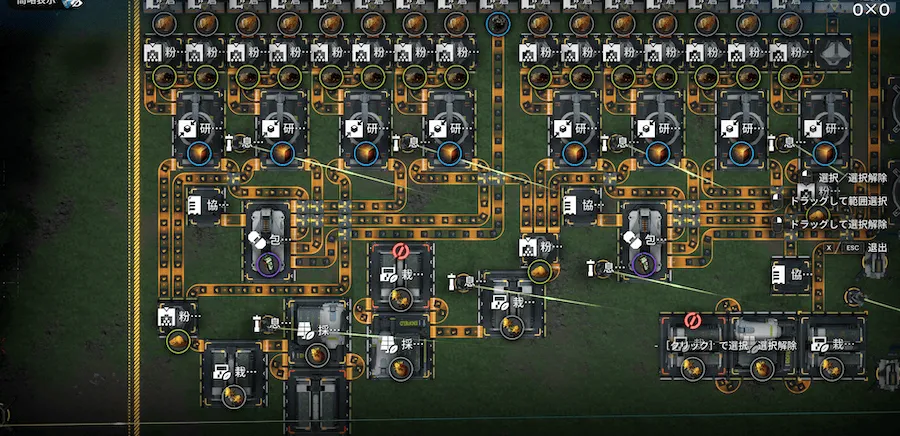This screenshot has width=900, height=436.
Task: Pick the purple-circled product on the left 包 machine
Action: tap(268, 264)
